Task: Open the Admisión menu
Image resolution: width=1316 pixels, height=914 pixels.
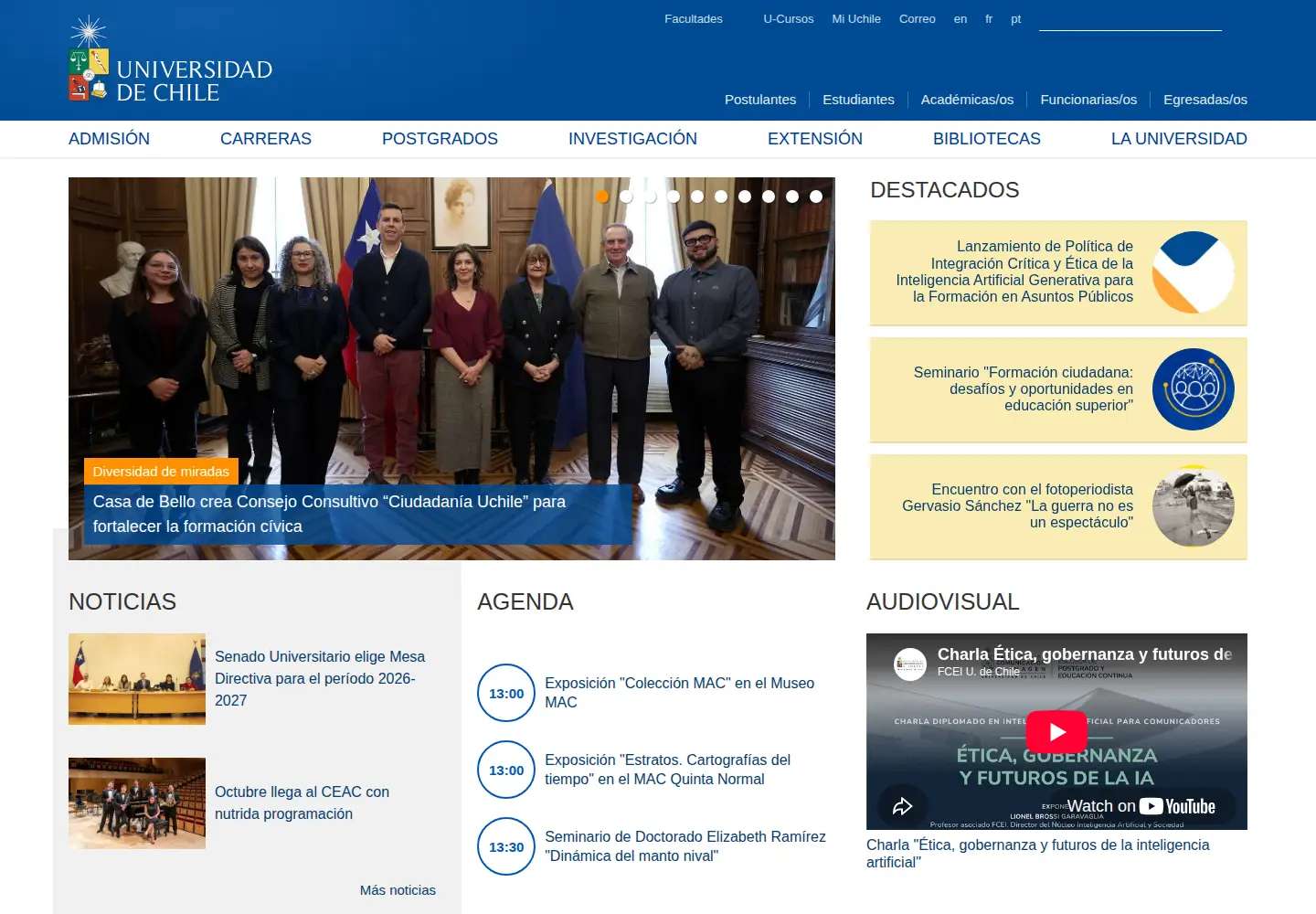Action: tap(109, 139)
